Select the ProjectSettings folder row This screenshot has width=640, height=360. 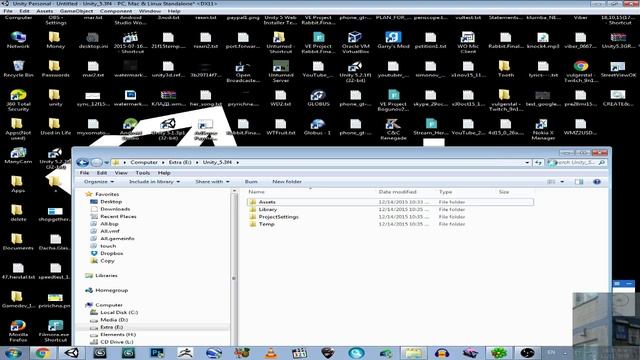(x=390, y=217)
